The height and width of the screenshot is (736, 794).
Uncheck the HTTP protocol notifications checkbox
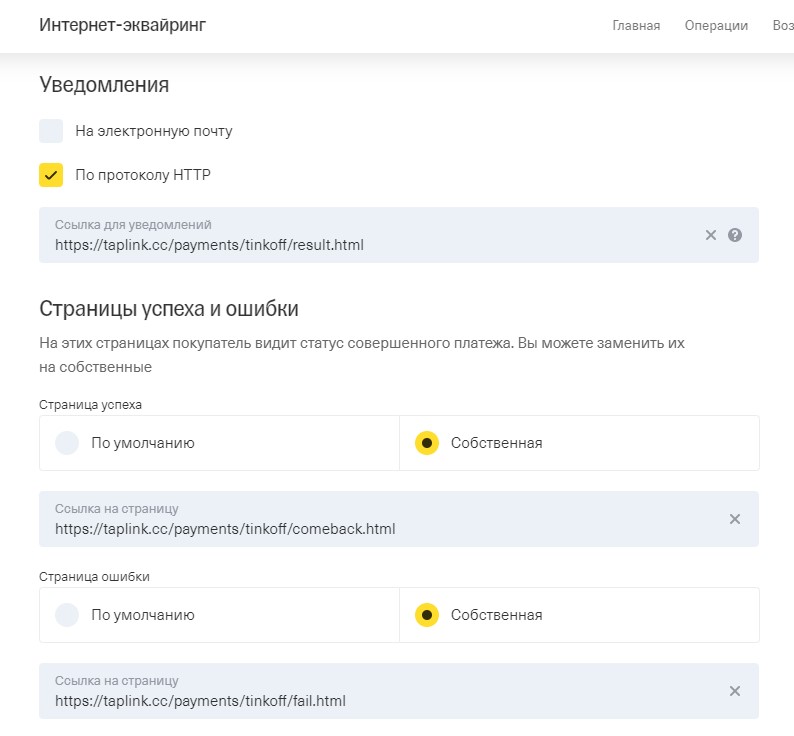coord(51,175)
